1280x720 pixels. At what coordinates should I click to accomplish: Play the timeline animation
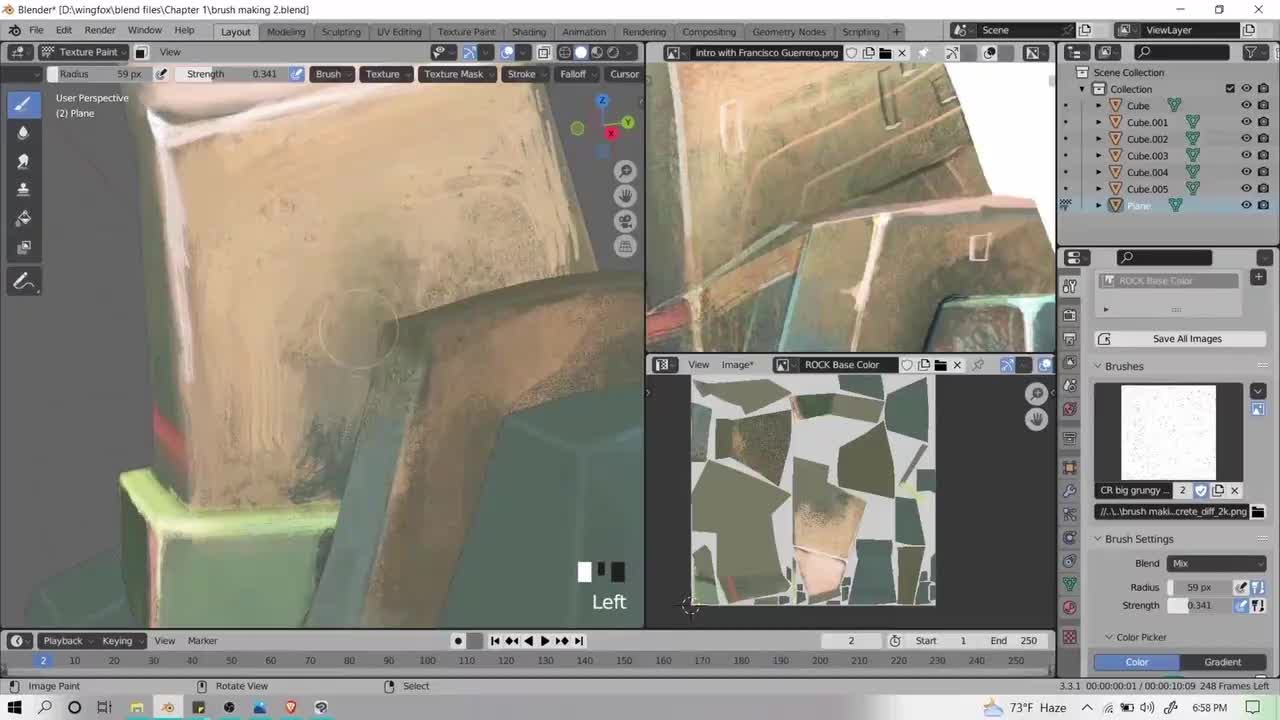coord(544,641)
